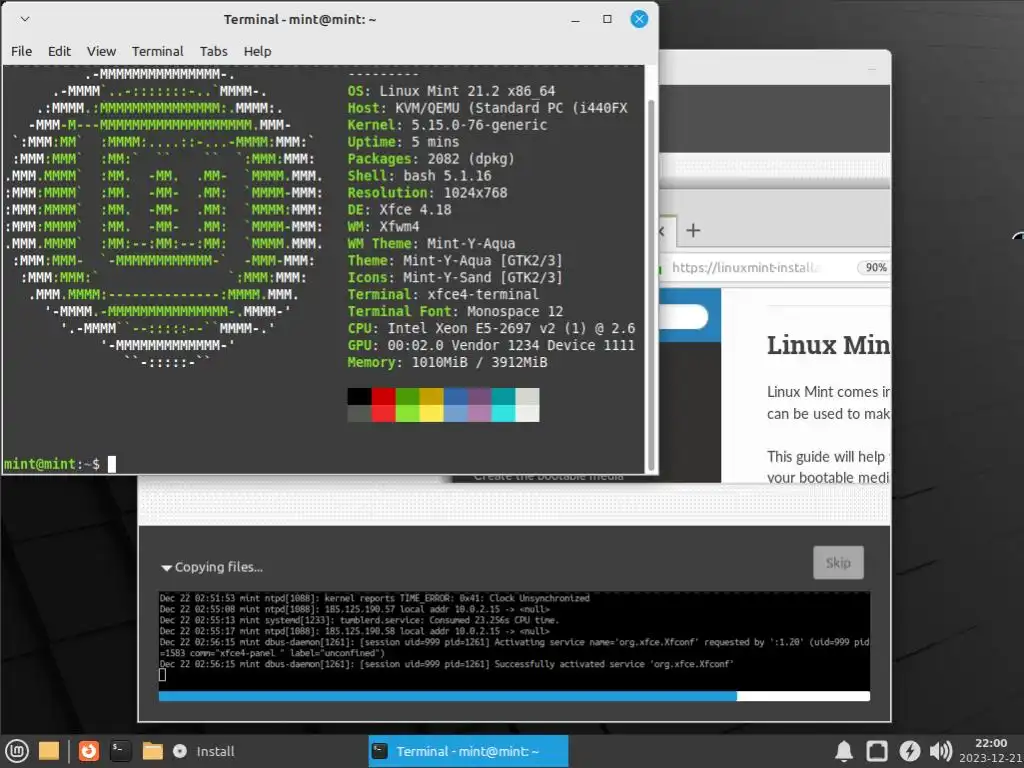Viewport: 1024px width, 768px height.
Task: Open the Tabs menu in Terminal
Action: pyautogui.click(x=214, y=51)
